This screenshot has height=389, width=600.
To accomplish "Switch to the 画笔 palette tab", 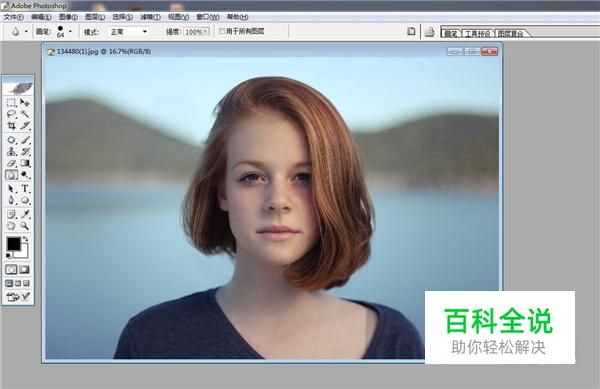I will (x=451, y=33).
